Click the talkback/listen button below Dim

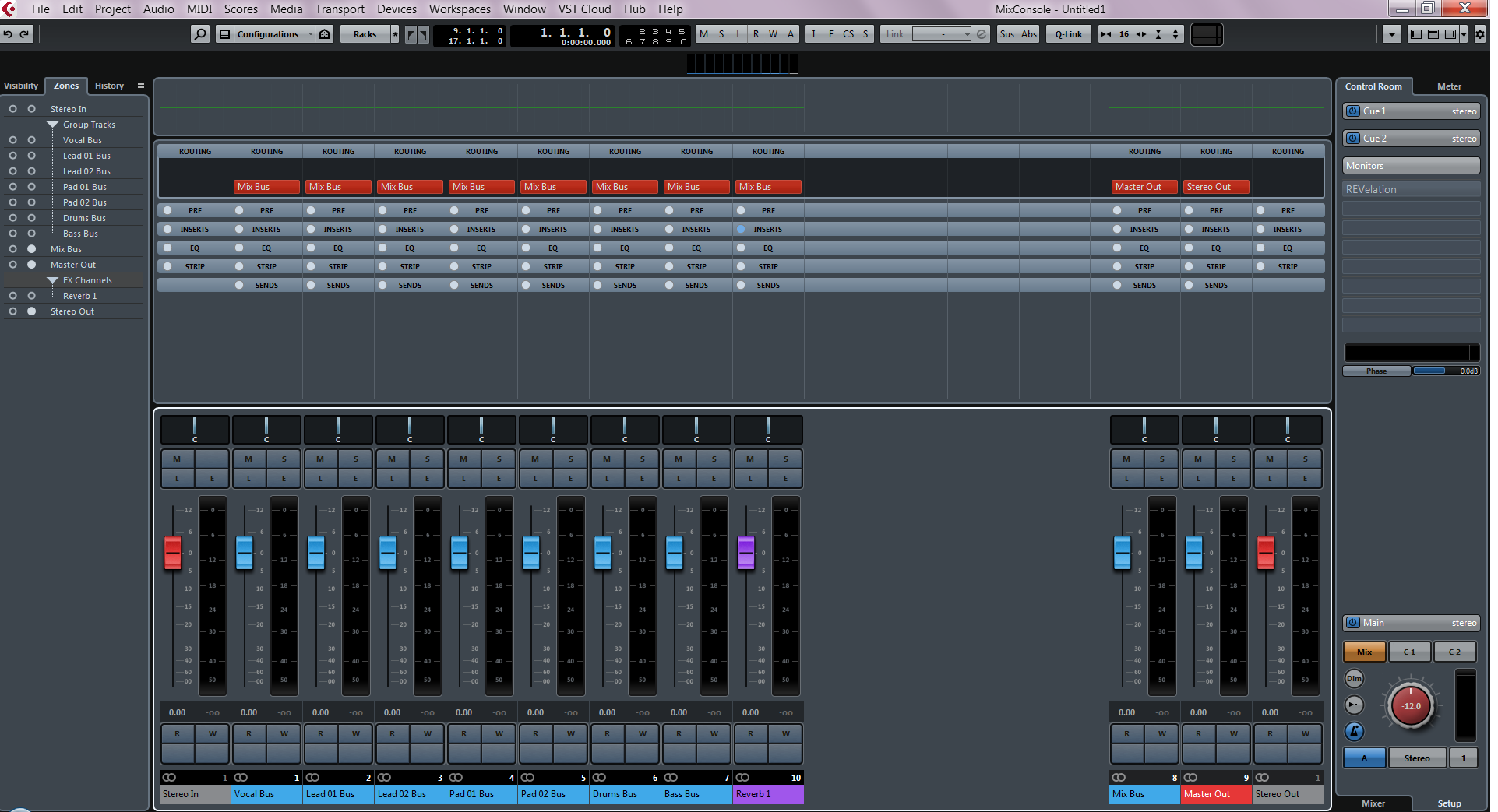coord(1355,705)
